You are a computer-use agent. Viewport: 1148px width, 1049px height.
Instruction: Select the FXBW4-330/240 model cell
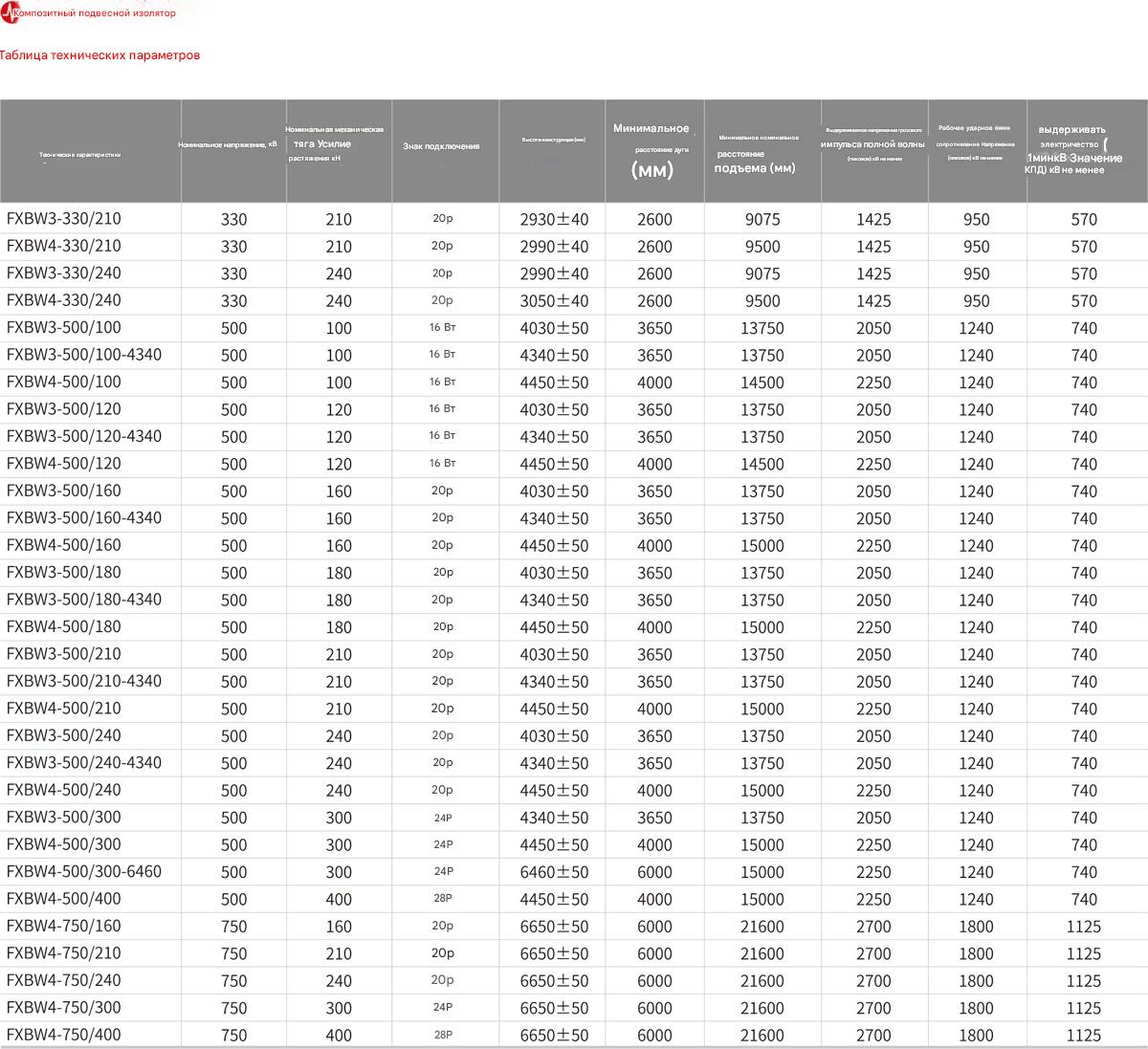pyautogui.click(x=64, y=300)
